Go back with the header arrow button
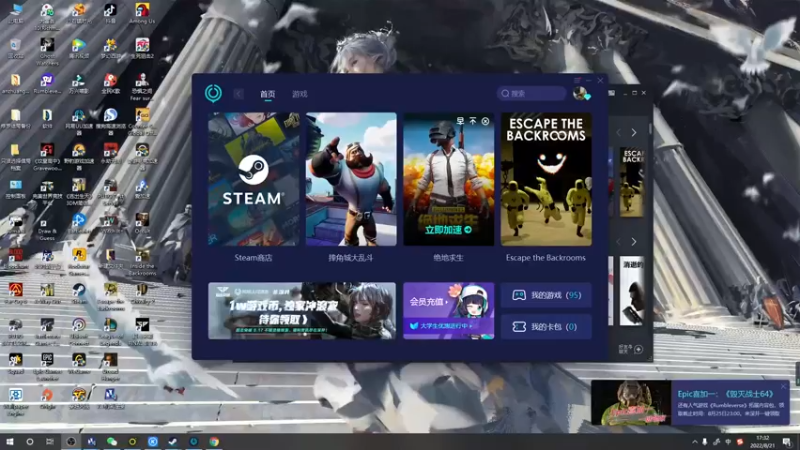Screen dimensions: 800x450 [x=239, y=94]
